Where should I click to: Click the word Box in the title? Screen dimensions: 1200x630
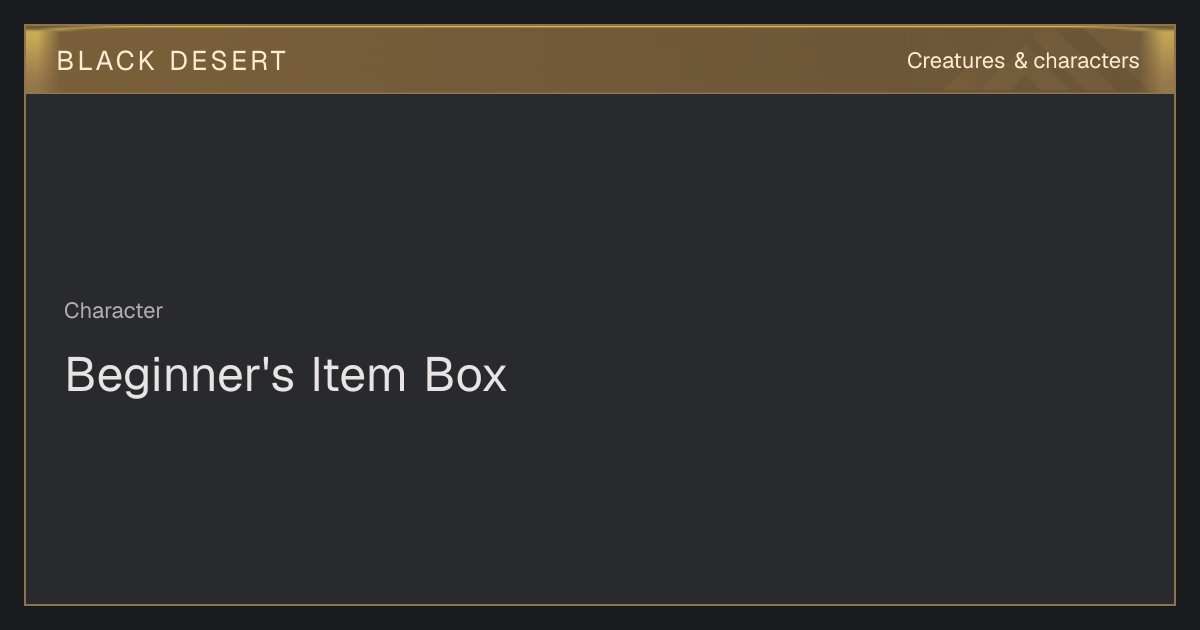point(466,375)
